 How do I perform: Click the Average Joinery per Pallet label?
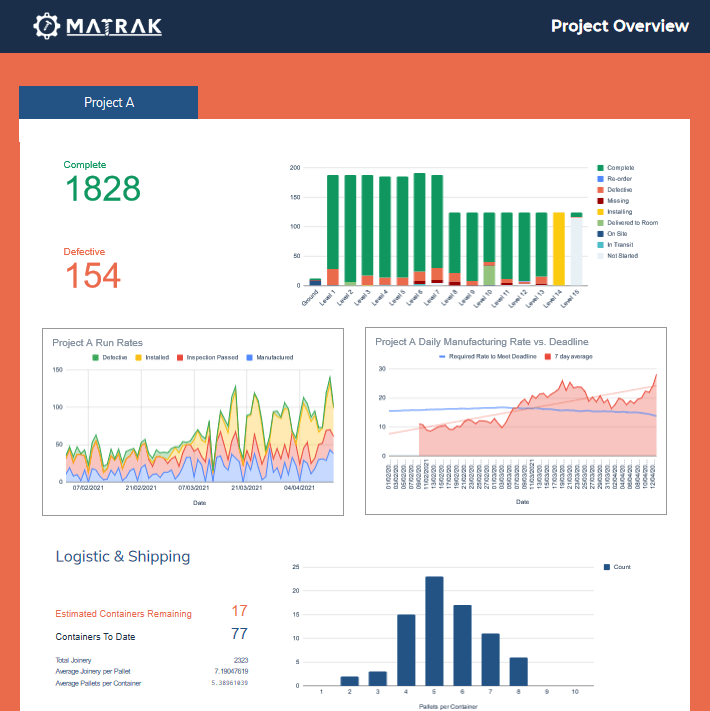(93, 672)
